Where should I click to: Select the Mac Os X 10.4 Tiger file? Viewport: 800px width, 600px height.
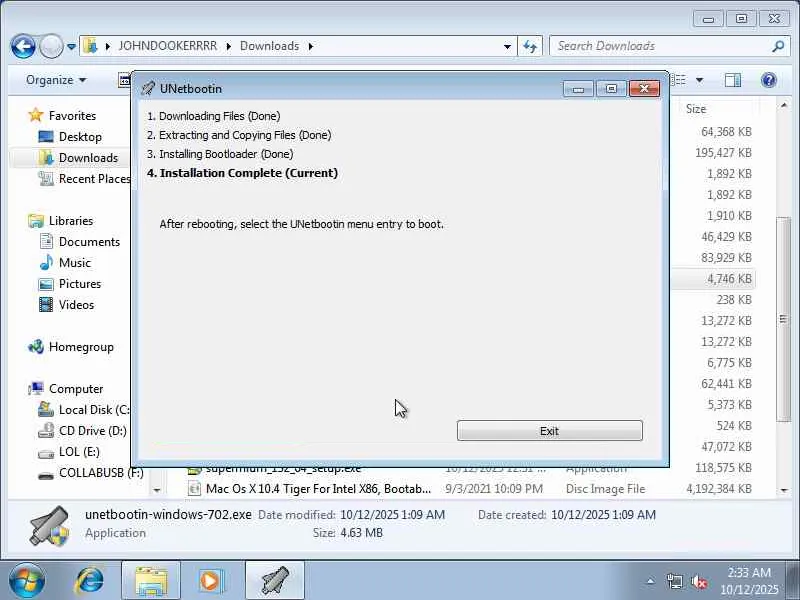318,489
